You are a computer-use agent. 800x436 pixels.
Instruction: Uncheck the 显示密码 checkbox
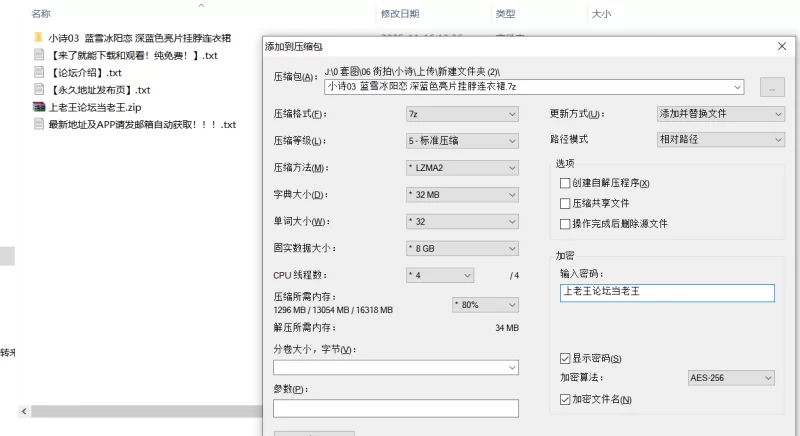(x=566, y=358)
